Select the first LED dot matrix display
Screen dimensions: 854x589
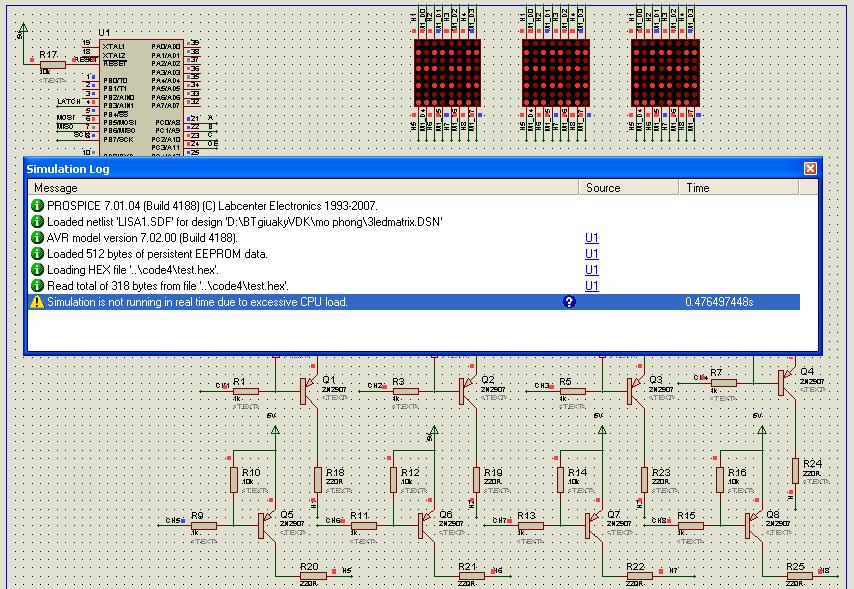(447, 72)
